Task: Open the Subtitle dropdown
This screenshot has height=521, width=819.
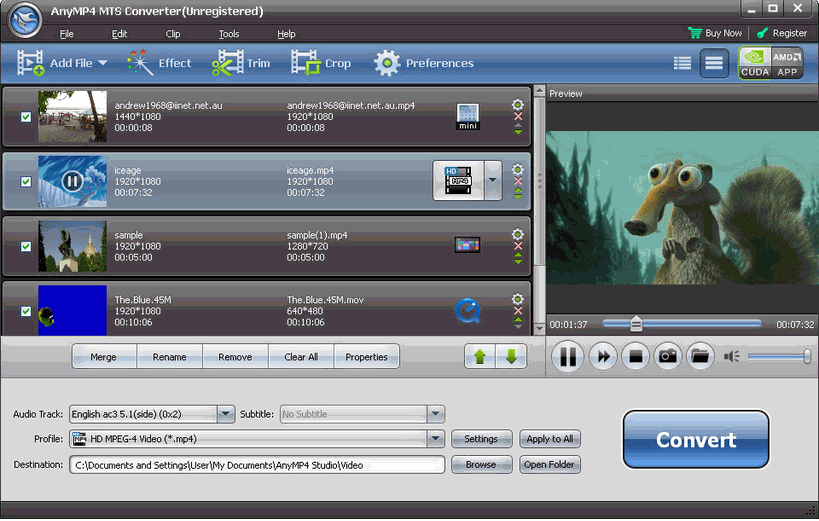Action: (436, 414)
